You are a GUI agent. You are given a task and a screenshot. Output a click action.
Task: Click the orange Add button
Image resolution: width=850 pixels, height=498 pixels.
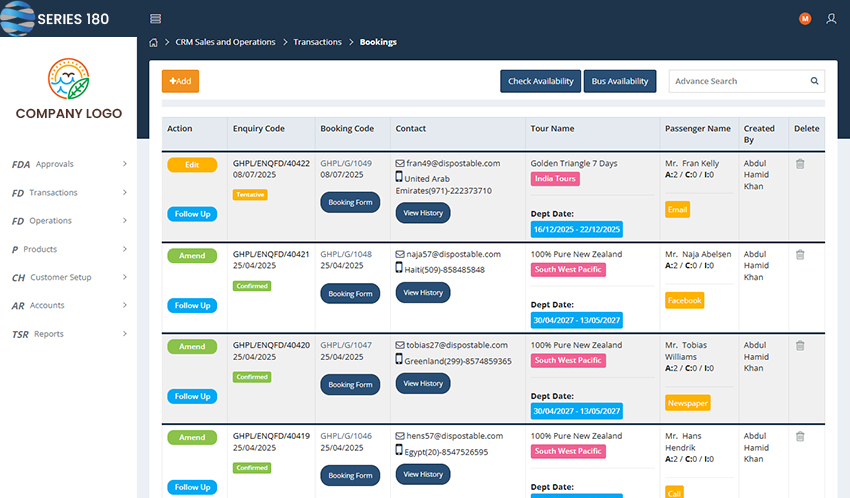pyautogui.click(x=180, y=81)
